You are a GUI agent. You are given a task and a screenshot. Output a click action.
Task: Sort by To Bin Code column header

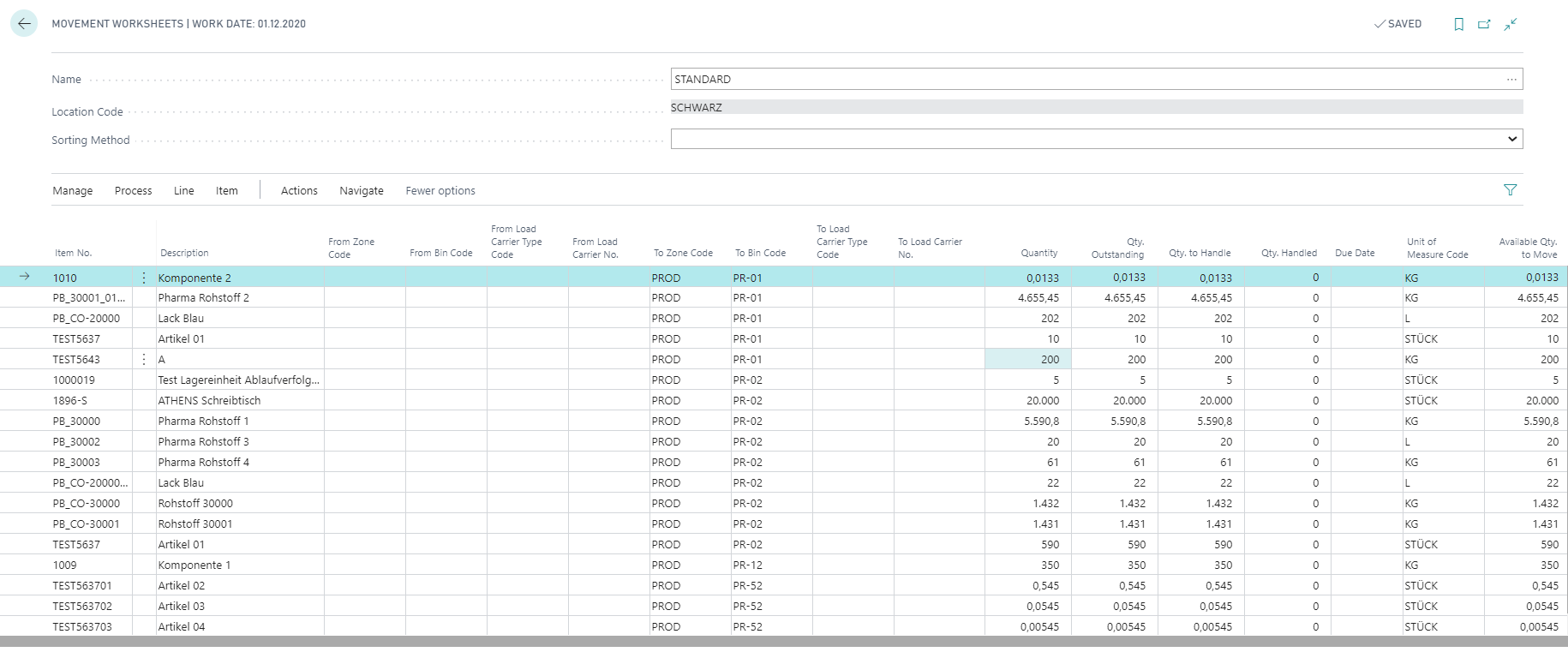(x=761, y=254)
